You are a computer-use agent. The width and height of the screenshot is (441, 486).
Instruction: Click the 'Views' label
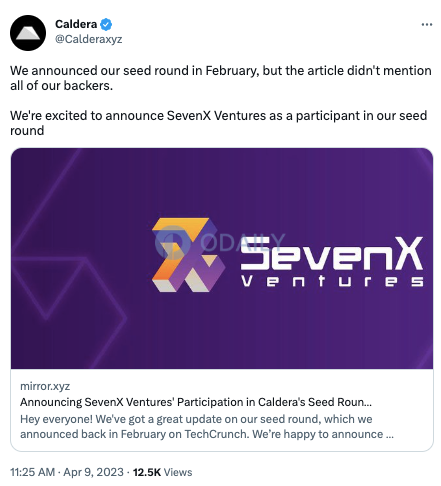click(178, 472)
